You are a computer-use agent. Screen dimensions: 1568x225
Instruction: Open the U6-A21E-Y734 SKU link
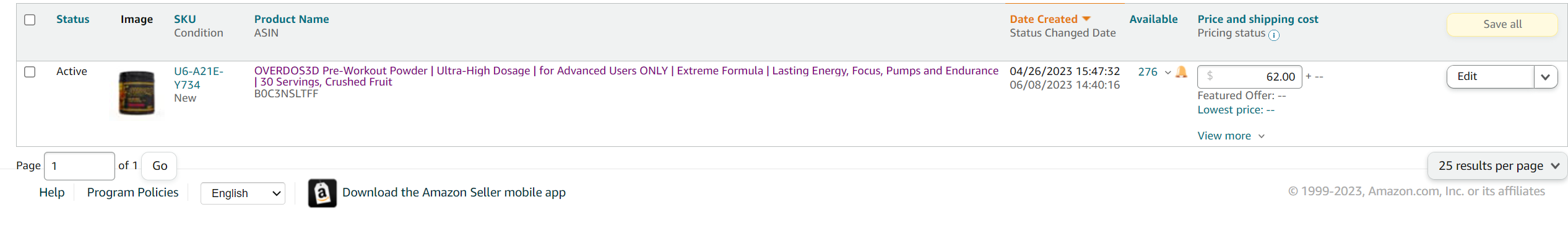click(199, 78)
